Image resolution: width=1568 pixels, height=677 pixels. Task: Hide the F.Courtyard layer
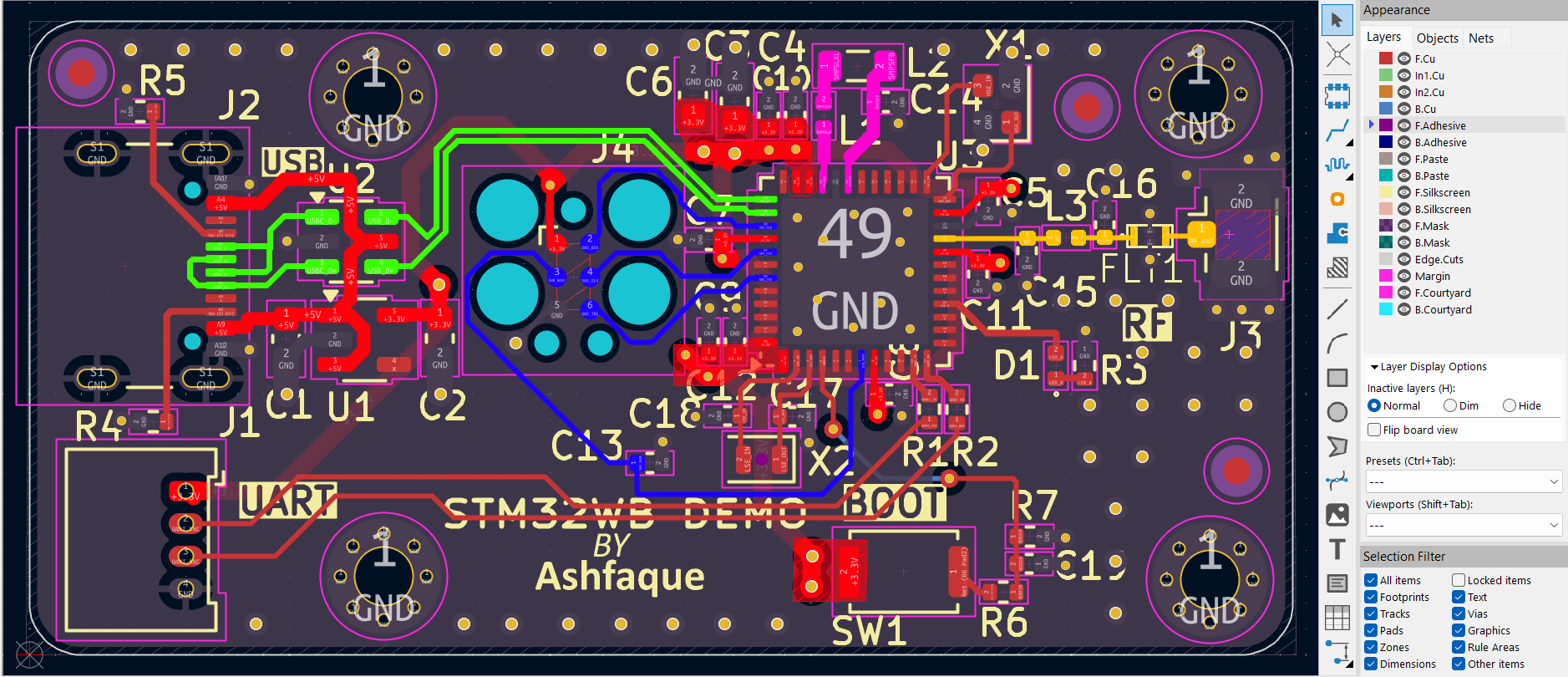1403,293
